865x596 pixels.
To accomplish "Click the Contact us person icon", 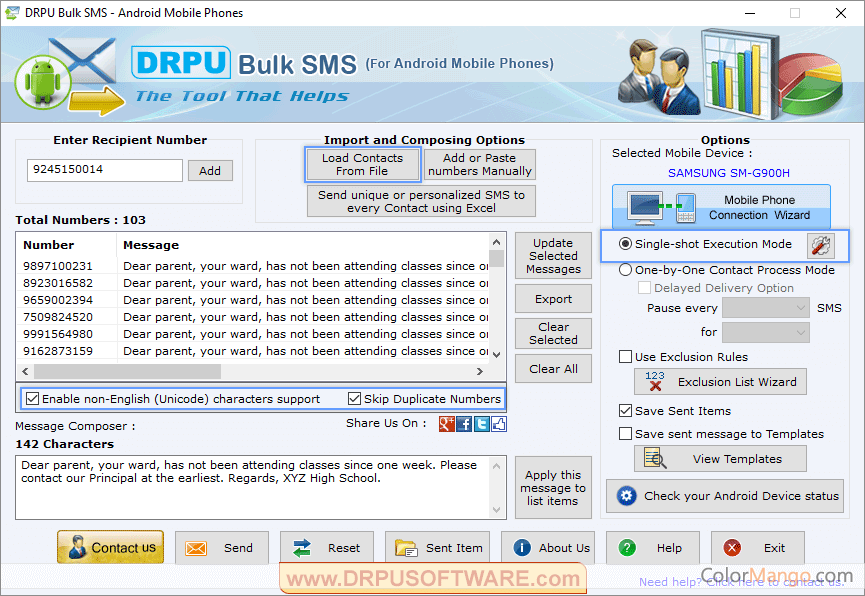I will click(x=78, y=547).
